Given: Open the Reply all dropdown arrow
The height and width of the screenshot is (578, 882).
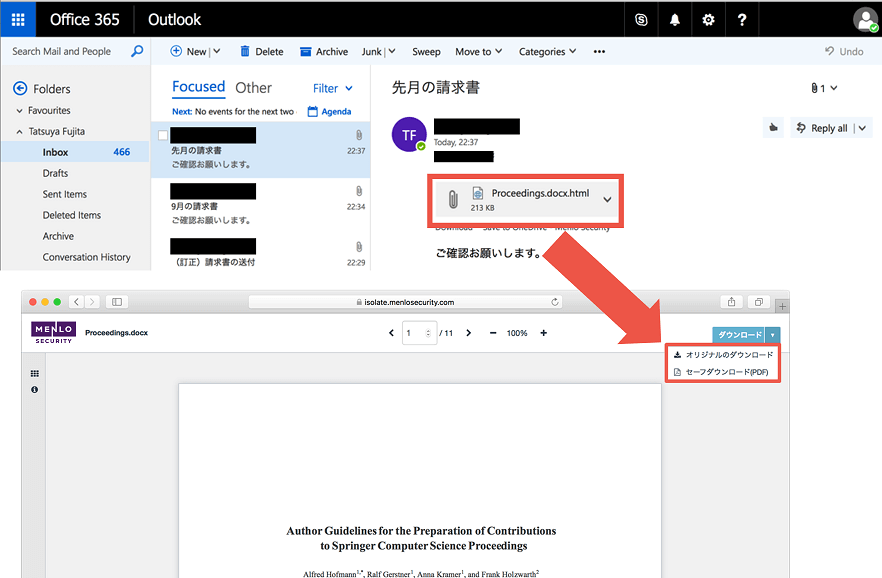Looking at the screenshot, I should point(862,128).
